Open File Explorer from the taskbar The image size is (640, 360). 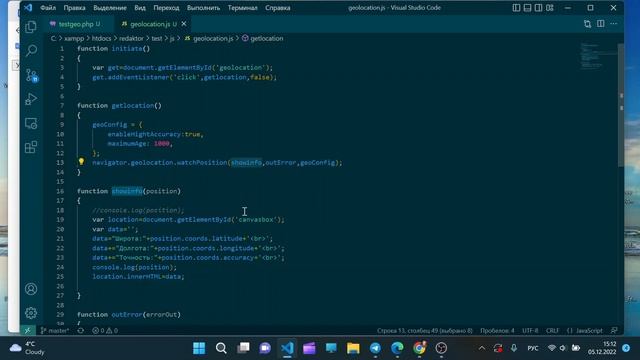pyautogui.click(x=353, y=348)
